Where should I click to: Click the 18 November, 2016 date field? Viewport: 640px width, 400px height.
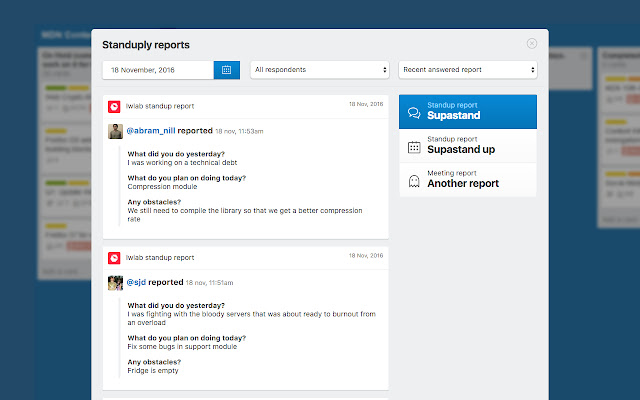(x=158, y=70)
